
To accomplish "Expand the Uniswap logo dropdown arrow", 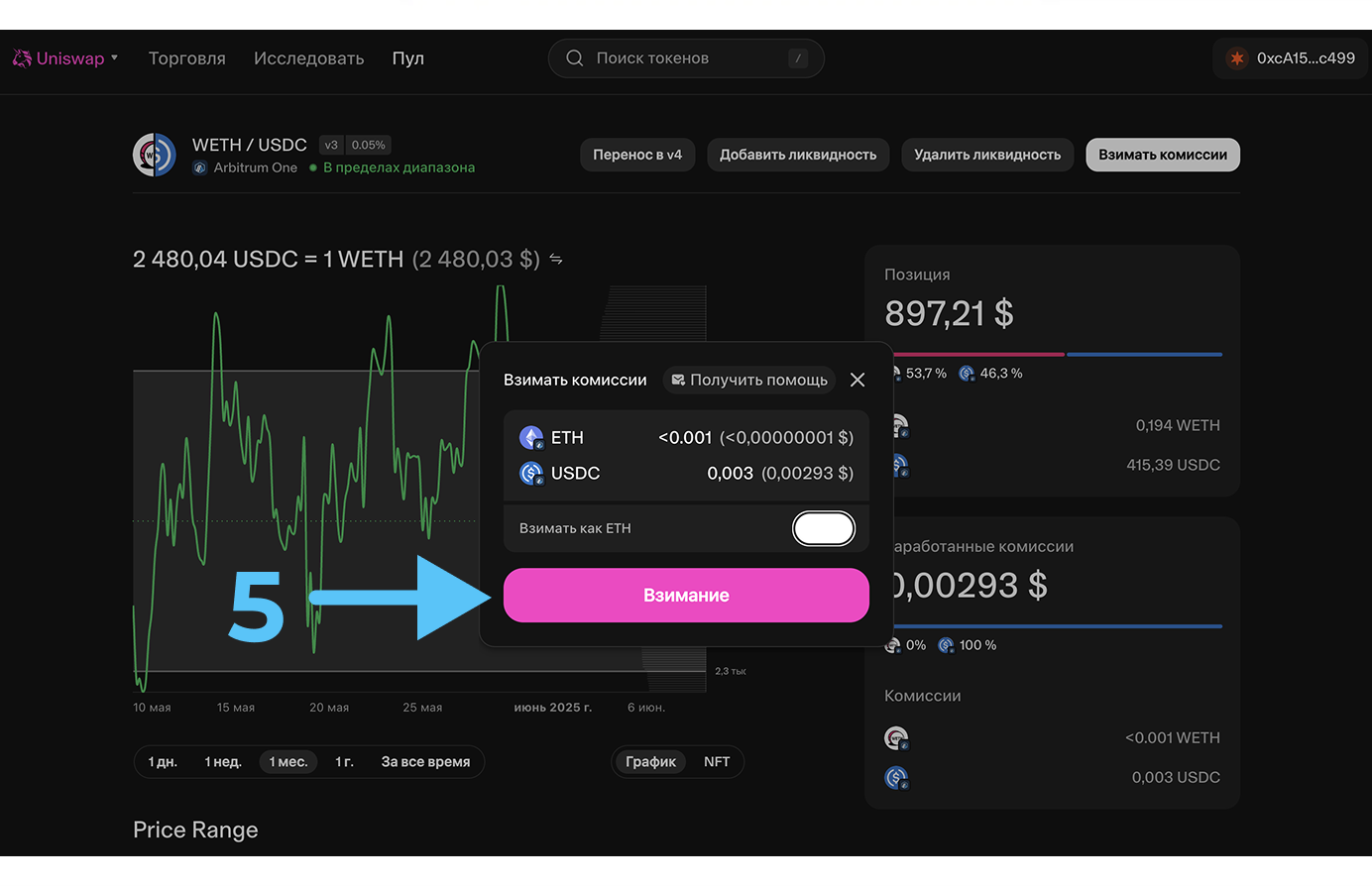I will click(x=115, y=58).
